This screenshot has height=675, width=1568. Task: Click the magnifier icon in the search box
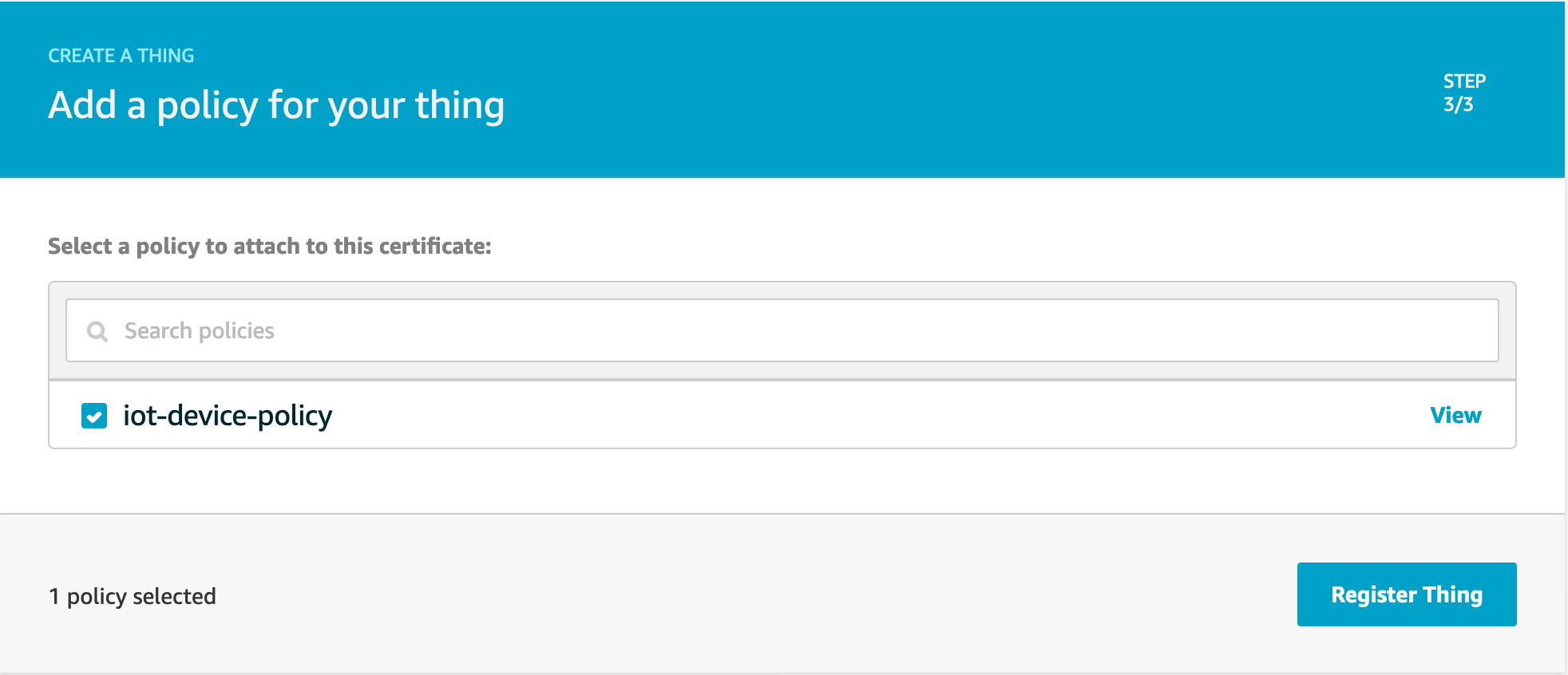point(97,331)
